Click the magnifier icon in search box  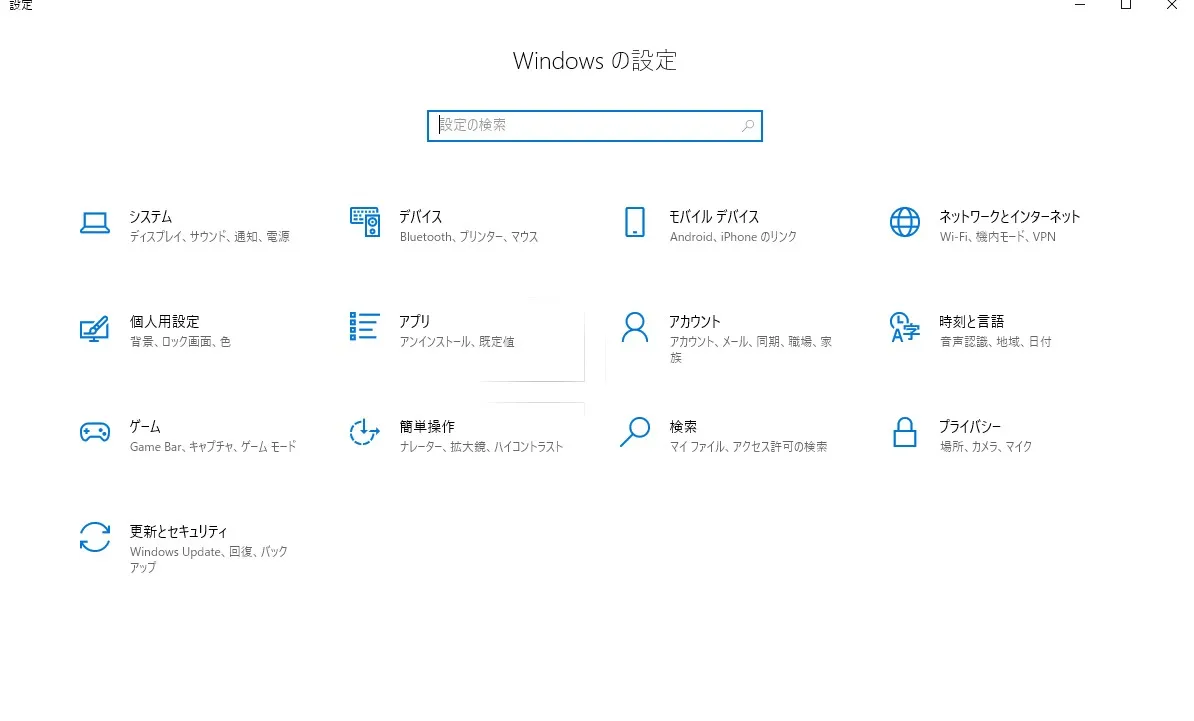[x=748, y=126]
